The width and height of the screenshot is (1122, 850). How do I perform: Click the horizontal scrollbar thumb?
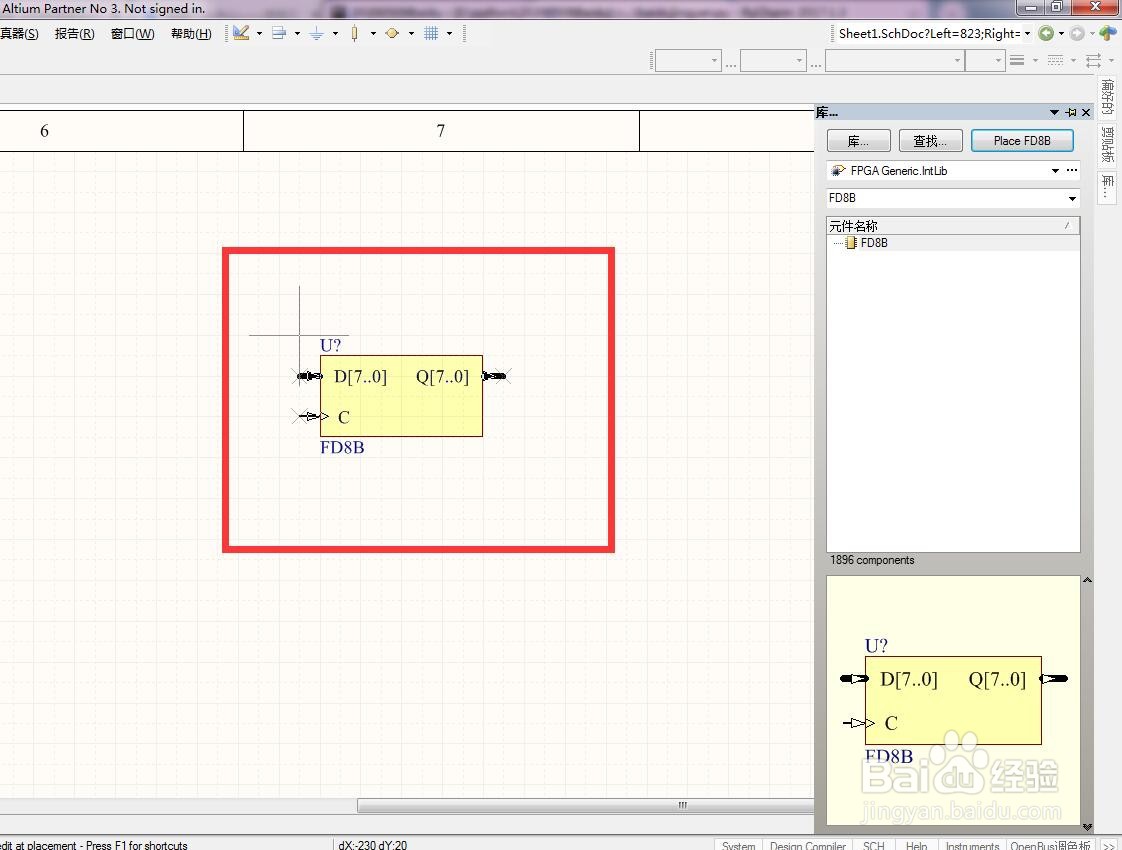pyautogui.click(x=585, y=806)
